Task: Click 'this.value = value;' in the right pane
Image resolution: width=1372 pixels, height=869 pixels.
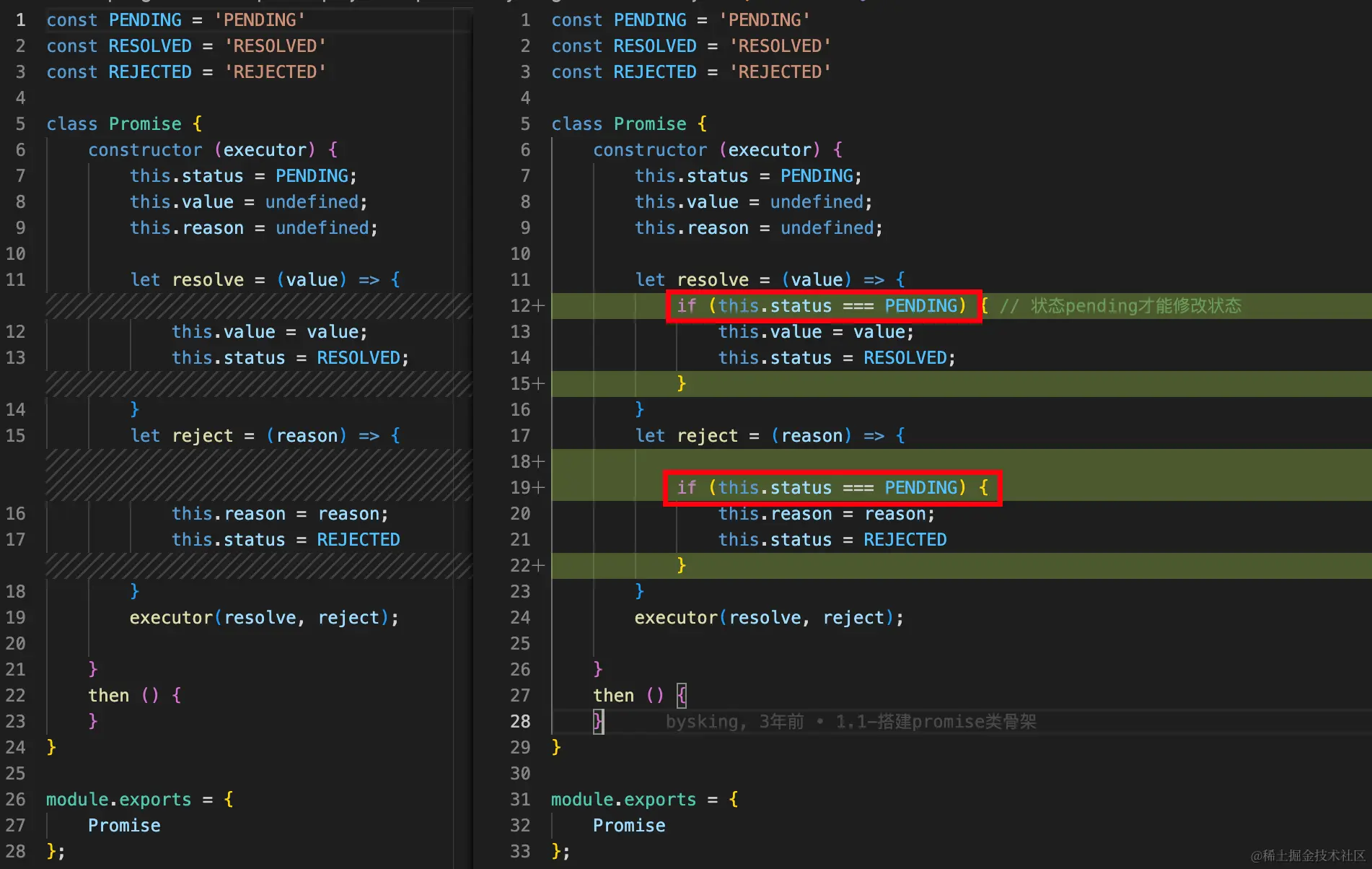Action: (x=816, y=332)
